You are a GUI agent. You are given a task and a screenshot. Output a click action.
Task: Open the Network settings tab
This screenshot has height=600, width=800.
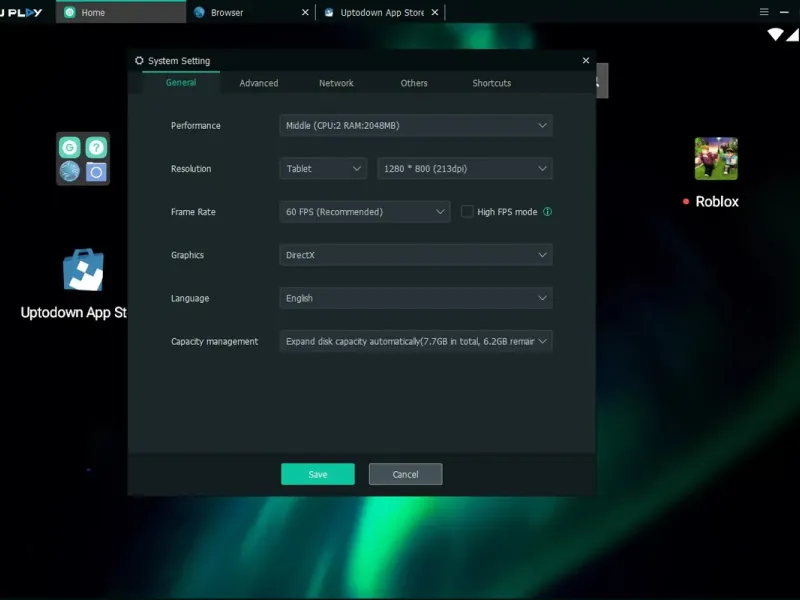336,83
